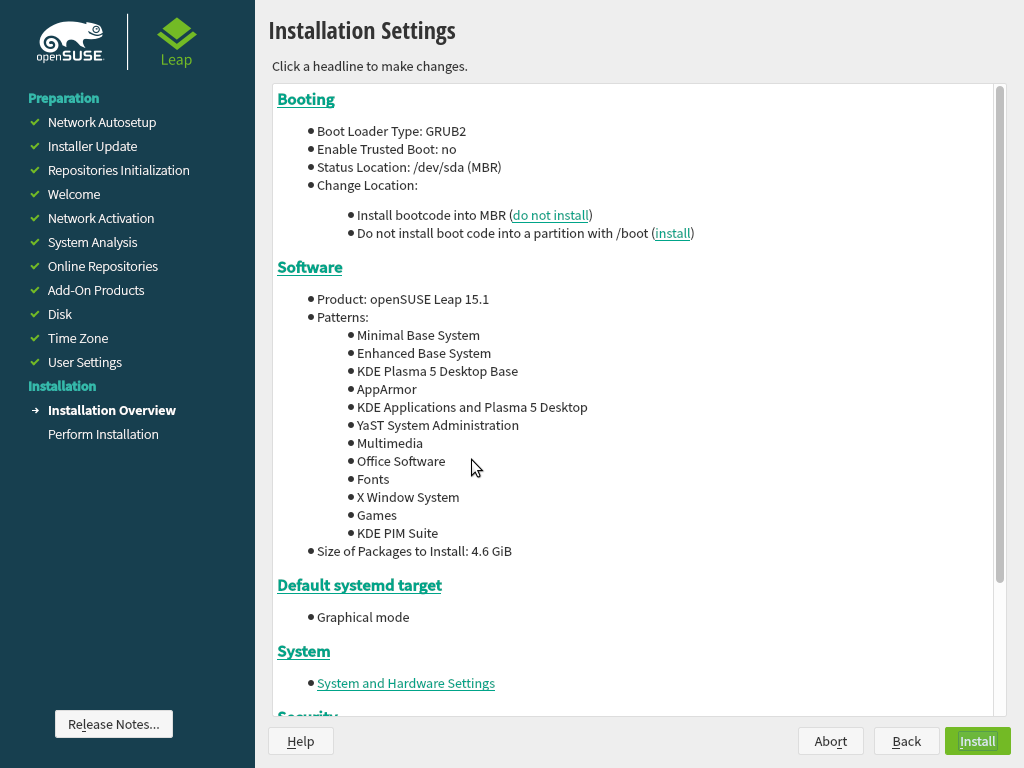The image size is (1024, 768).
Task: Click 'KDE Plasma 5 Desktop Base' pattern
Action: (x=437, y=371)
